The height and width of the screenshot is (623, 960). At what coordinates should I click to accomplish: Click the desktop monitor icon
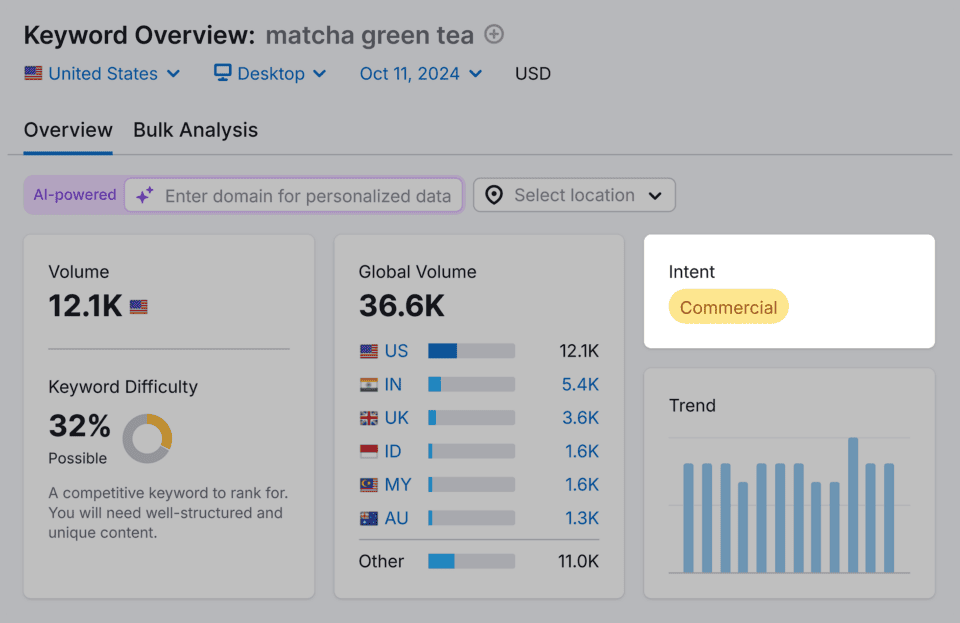point(223,73)
